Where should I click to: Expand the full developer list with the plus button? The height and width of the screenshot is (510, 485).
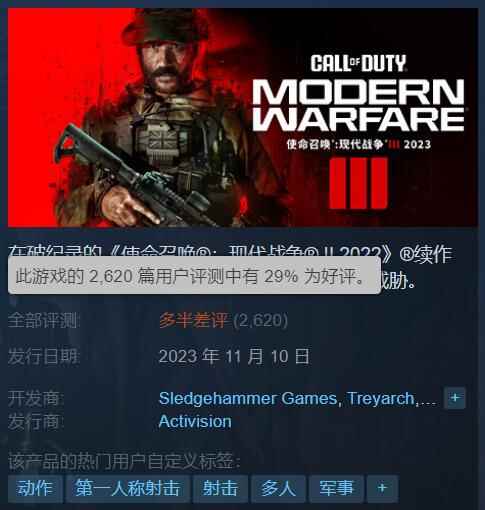pyautogui.click(x=455, y=398)
